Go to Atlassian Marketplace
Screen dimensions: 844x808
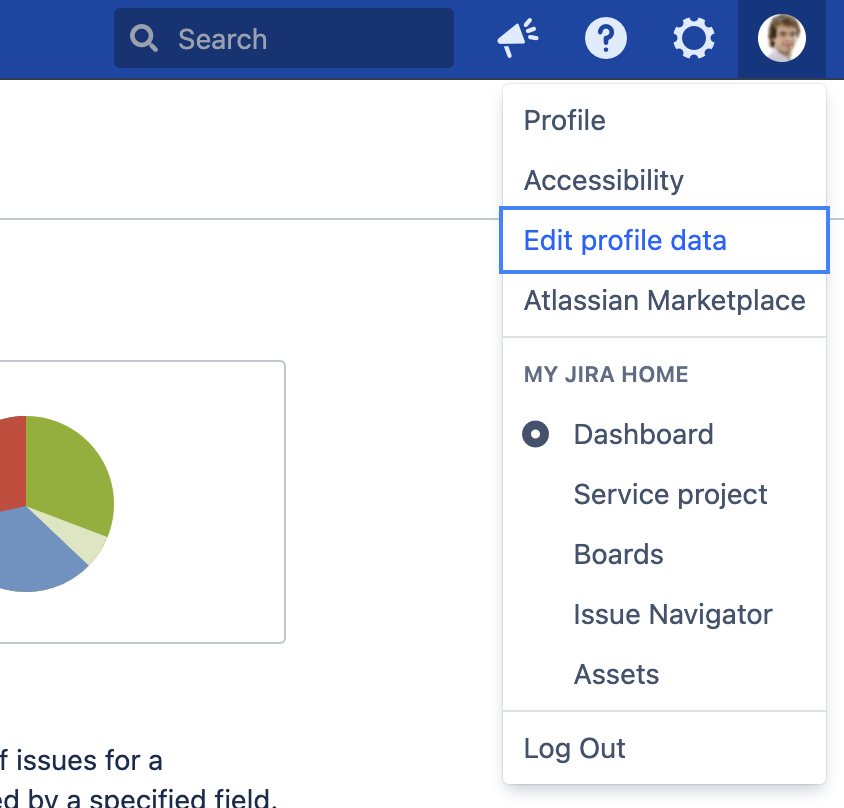pyautogui.click(x=664, y=301)
